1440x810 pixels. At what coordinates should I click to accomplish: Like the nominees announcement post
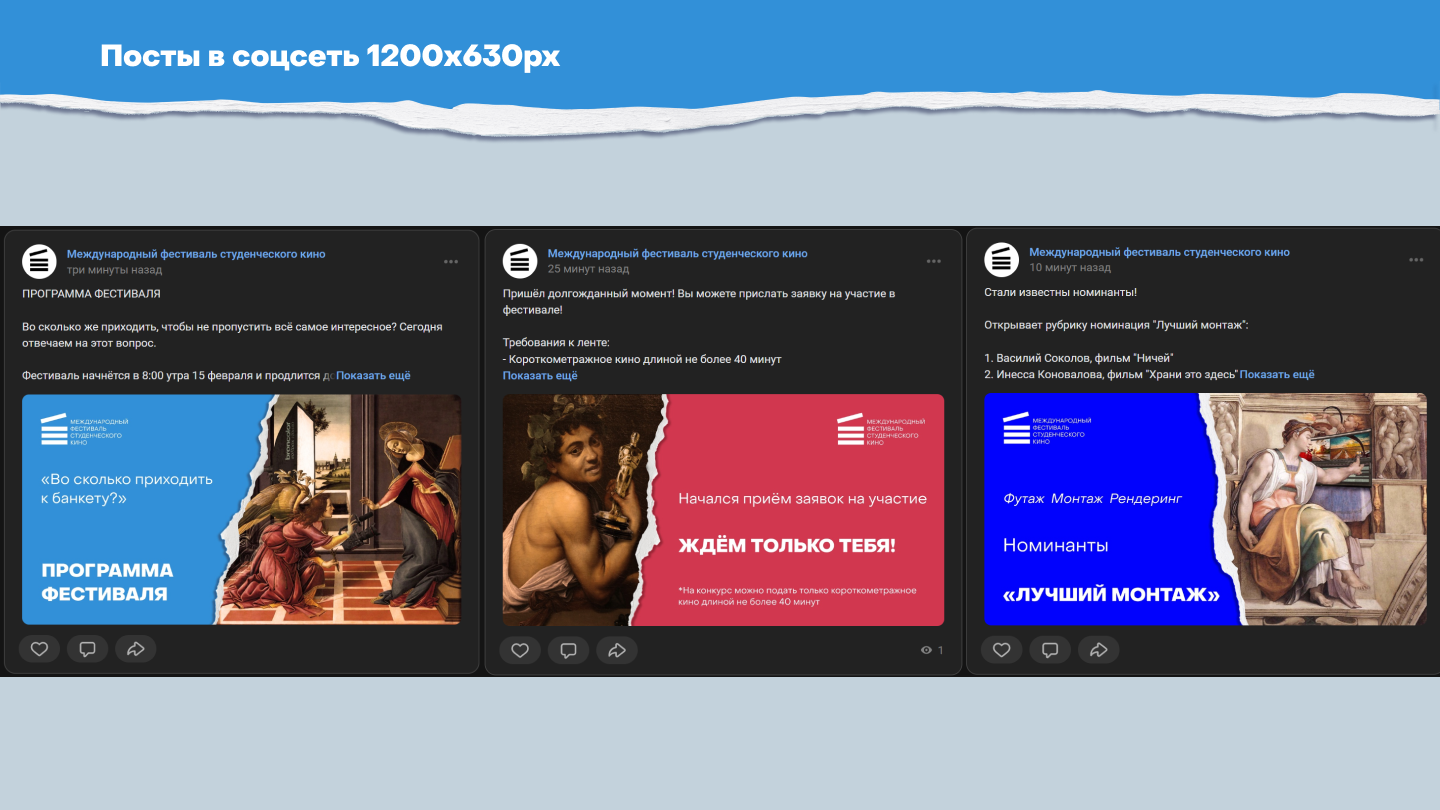[1001, 650]
